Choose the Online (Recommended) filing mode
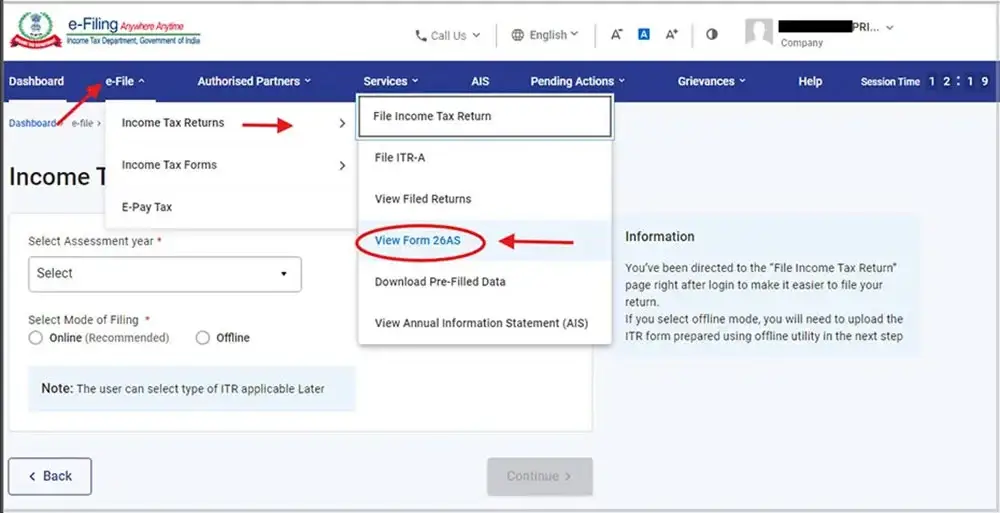Image resolution: width=1000 pixels, height=513 pixels. coord(36,338)
